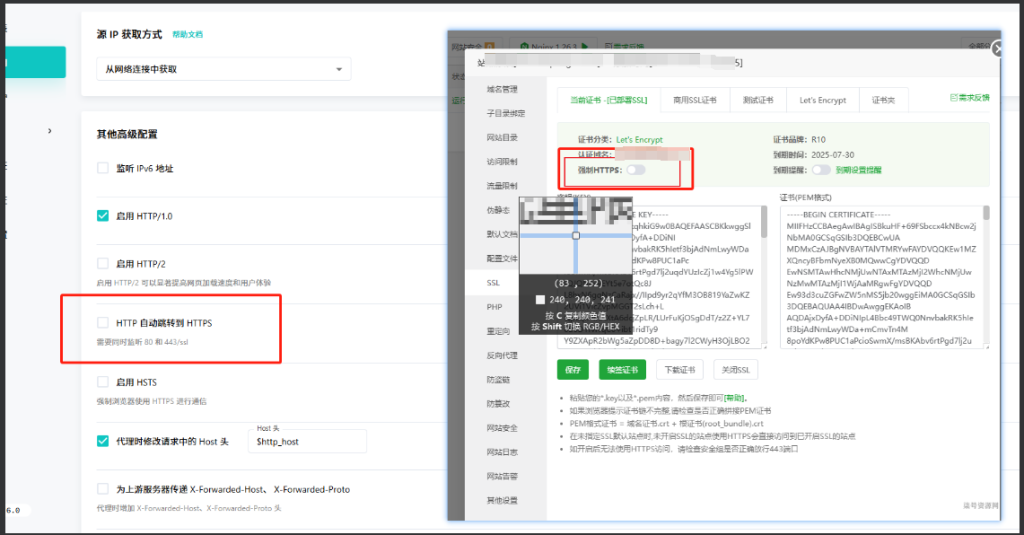Select 域名管理 in the side menu
1024x535 pixels.
point(502,89)
